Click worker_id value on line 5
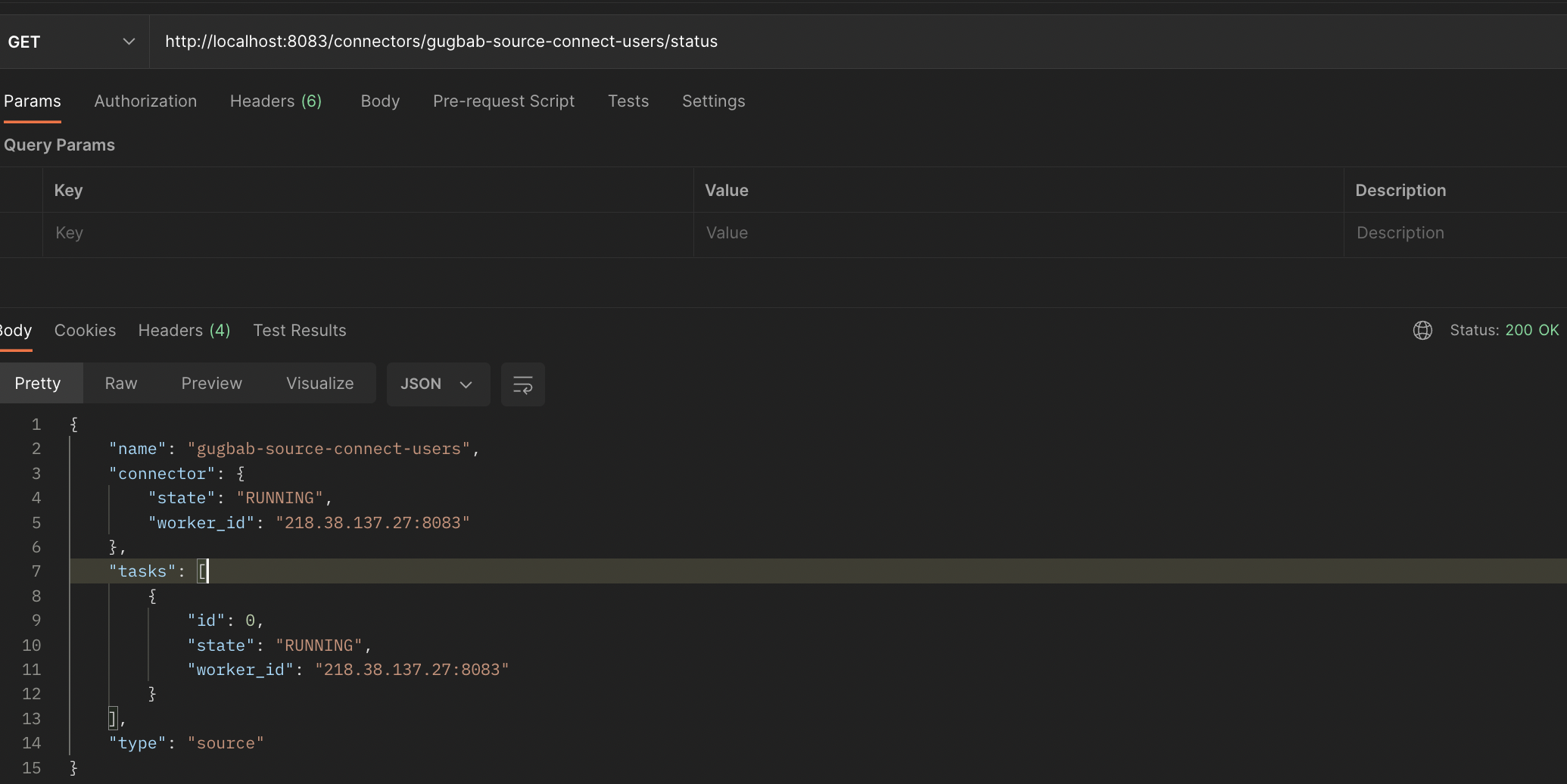Screen dimensions: 1567x784 click(x=372, y=523)
